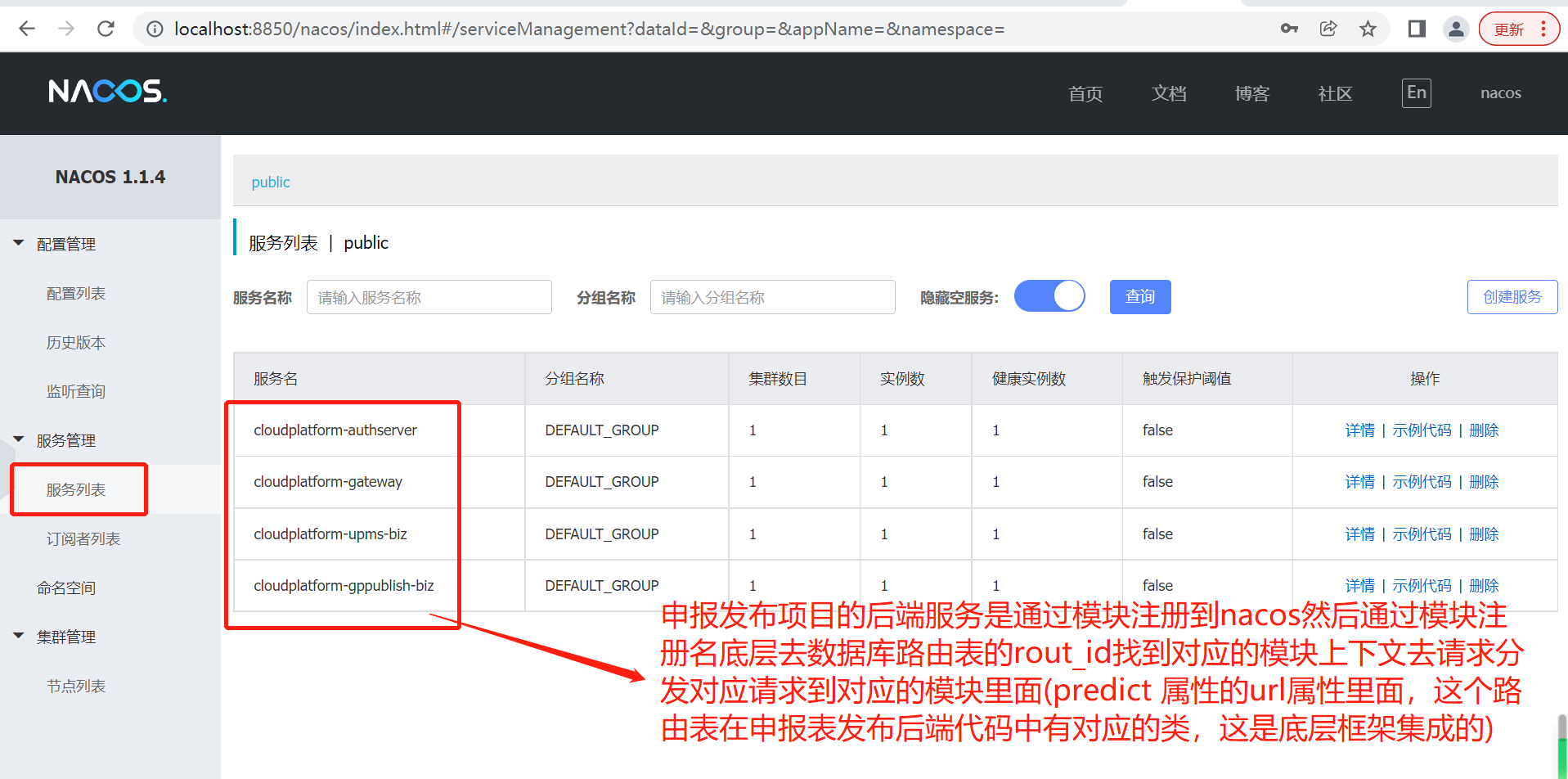Select 监听查询 in the sidebar
Image resolution: width=1568 pixels, height=779 pixels.
point(76,392)
